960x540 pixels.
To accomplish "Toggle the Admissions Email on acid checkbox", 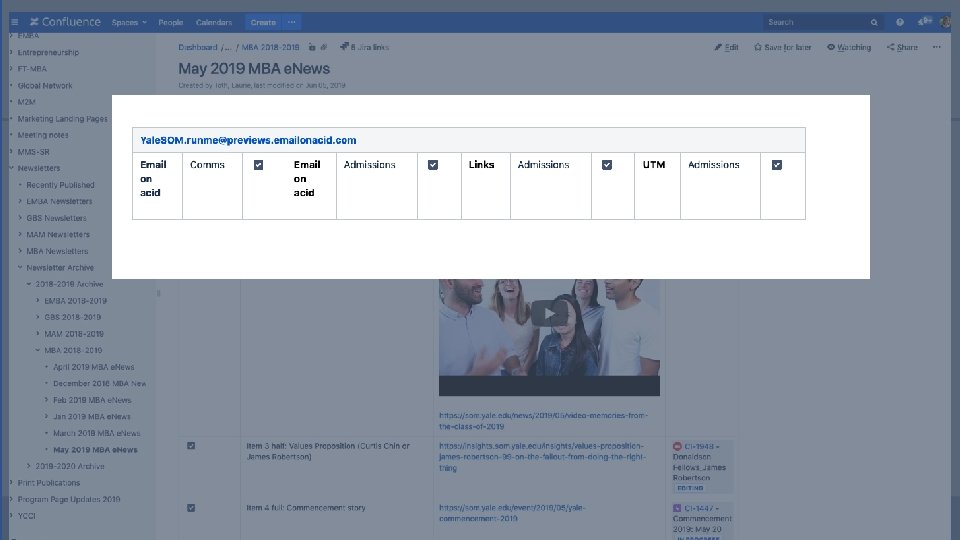I will point(433,165).
